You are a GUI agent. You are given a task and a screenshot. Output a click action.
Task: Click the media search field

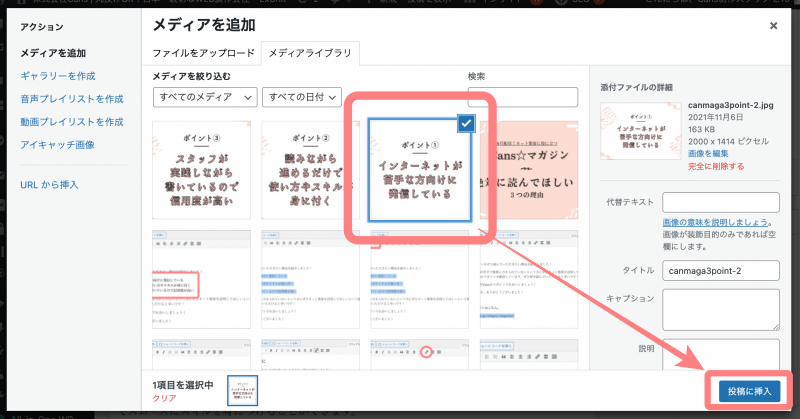(x=522, y=97)
